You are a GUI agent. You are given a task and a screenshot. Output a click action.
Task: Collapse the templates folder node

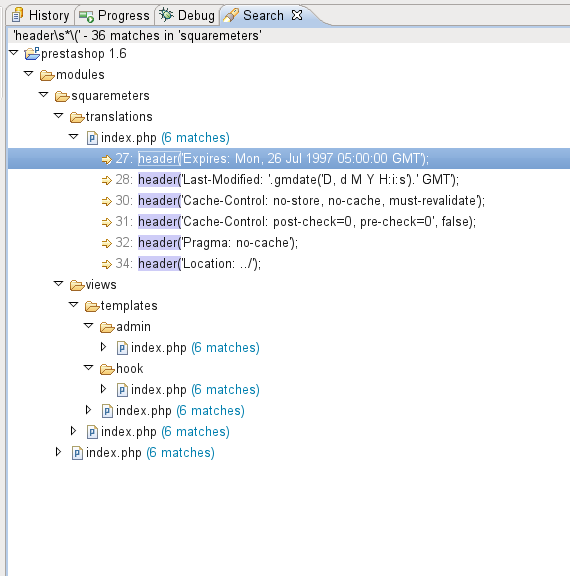coord(74,305)
